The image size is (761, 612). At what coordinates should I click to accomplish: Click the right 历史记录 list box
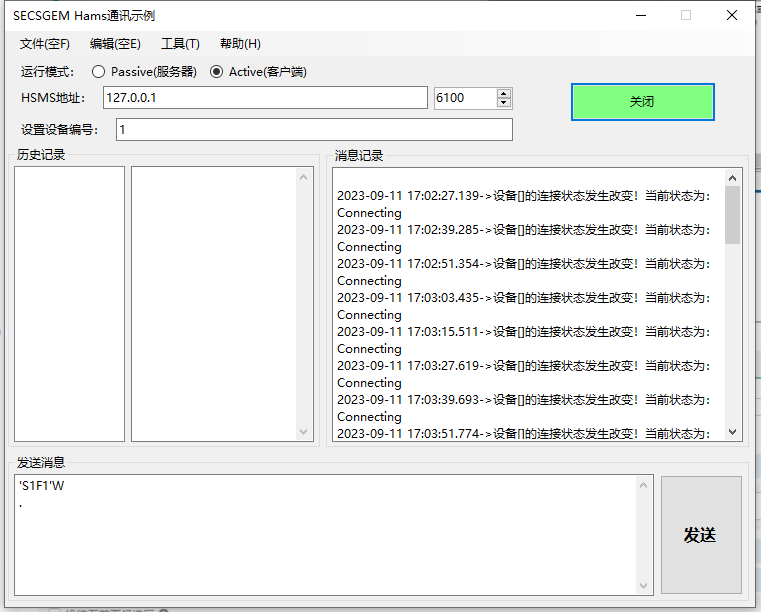click(214, 304)
